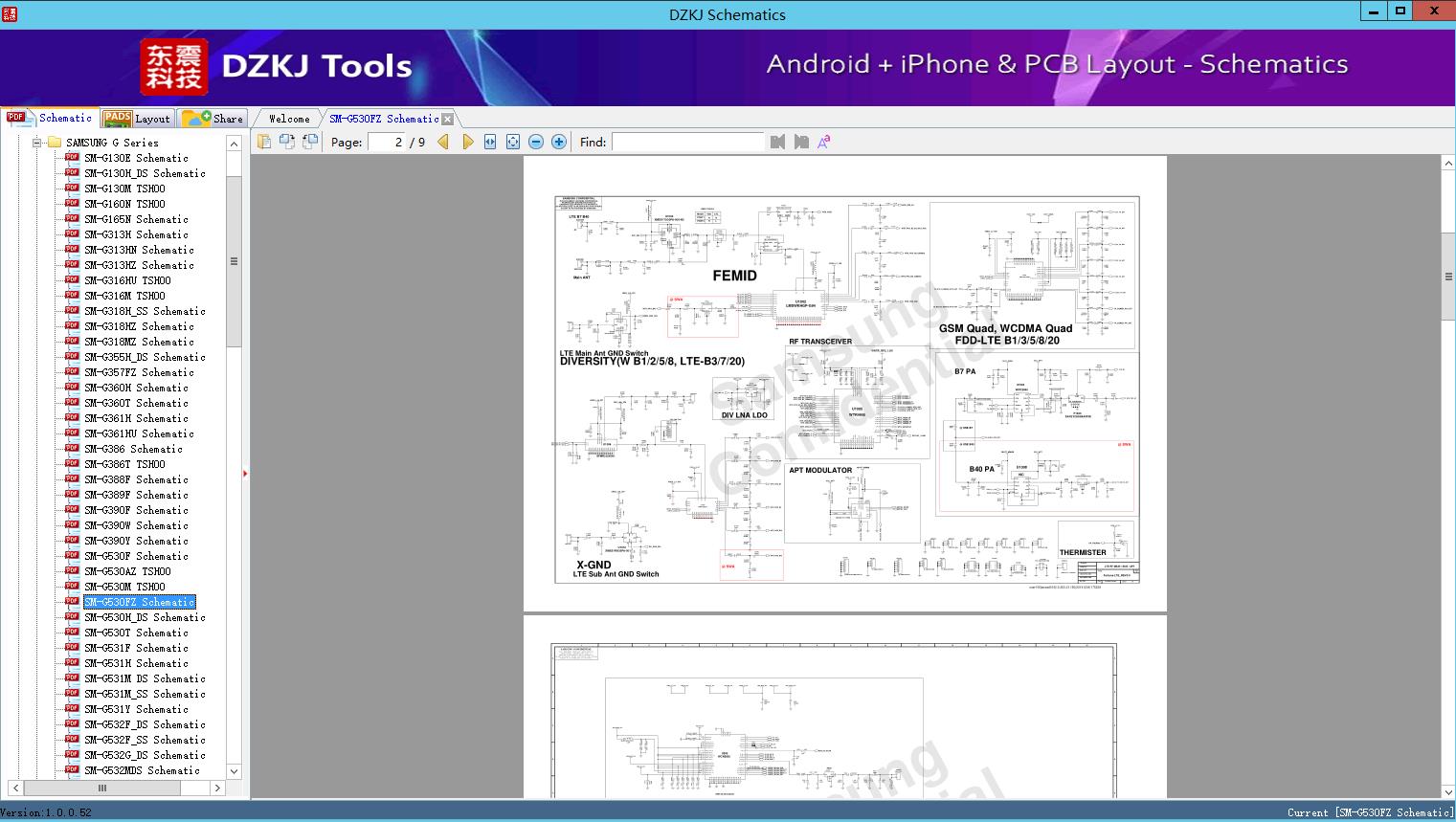Screen dimensions: 1456x822
Task: Click the find next icon
Action: 801,142
